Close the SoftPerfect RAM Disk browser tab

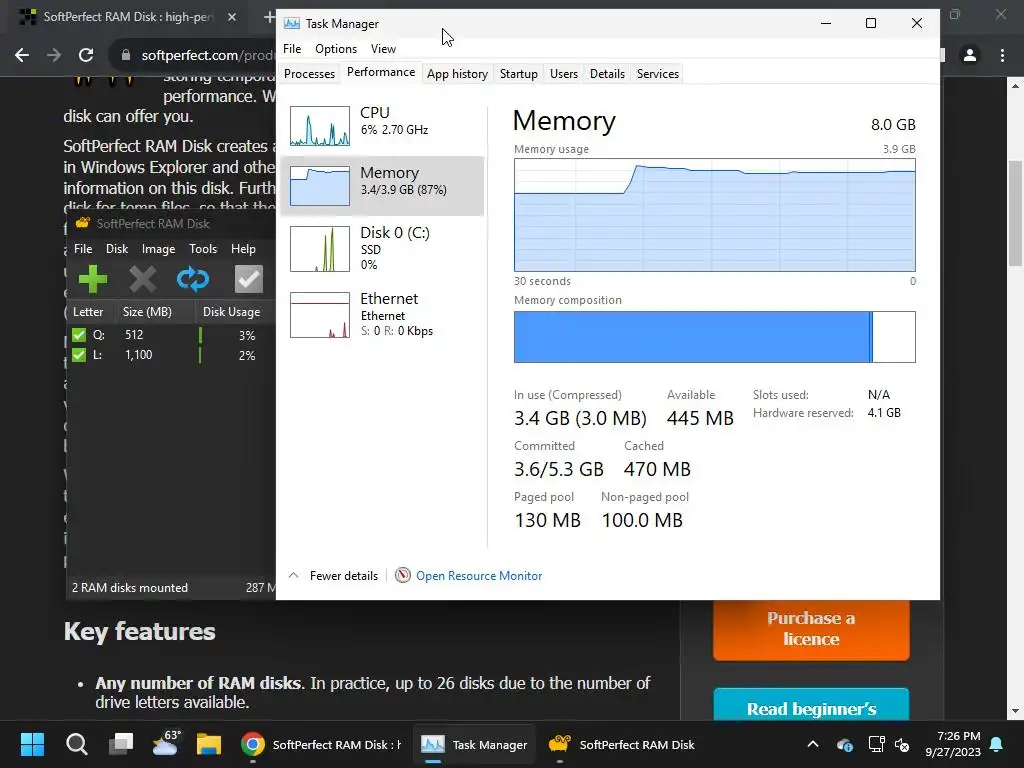coord(232,17)
